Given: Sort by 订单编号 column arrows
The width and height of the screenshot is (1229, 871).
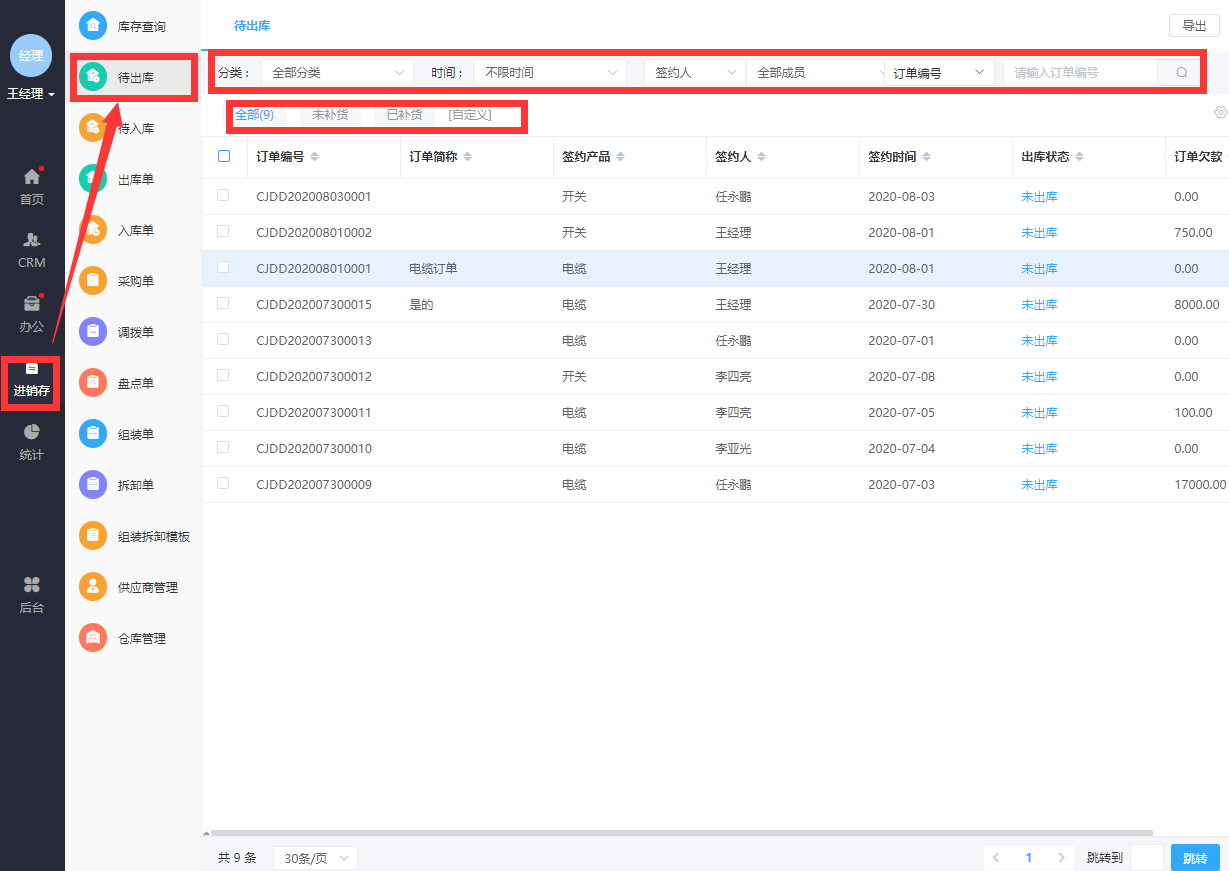Looking at the screenshot, I should (x=315, y=157).
